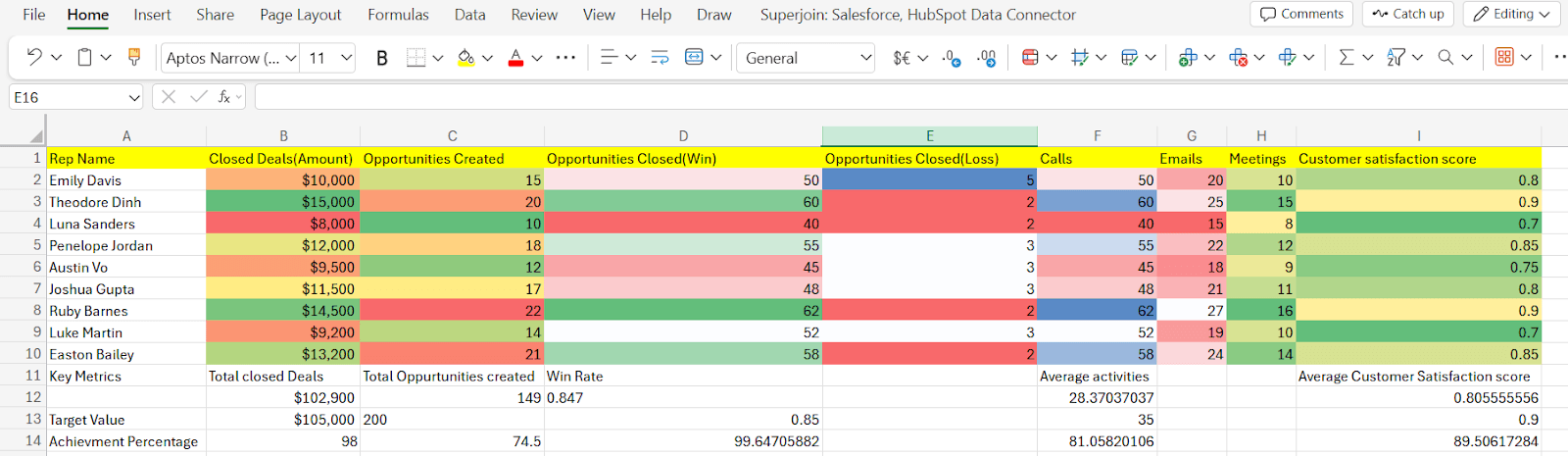
Task: Open the Share tab
Action: point(215,15)
